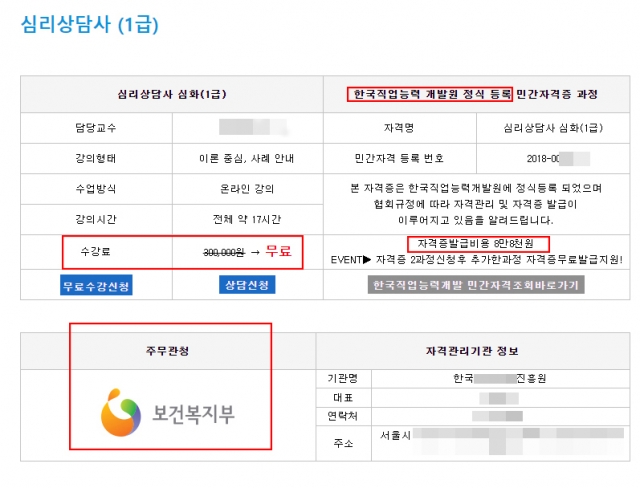This screenshot has width=640, height=488.
Task: Click the red 무료 price text
Action: [x=279, y=251]
